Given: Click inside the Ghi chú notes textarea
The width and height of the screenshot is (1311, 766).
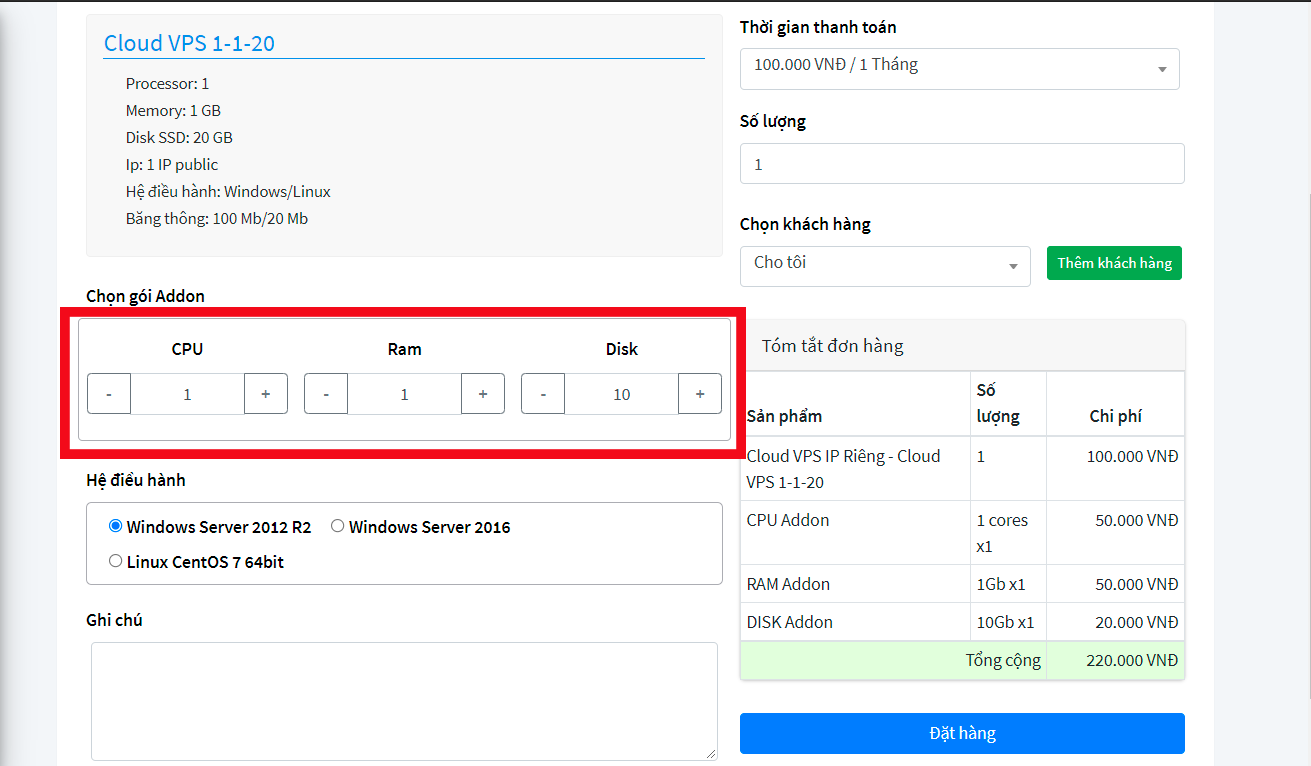Looking at the screenshot, I should point(404,700).
